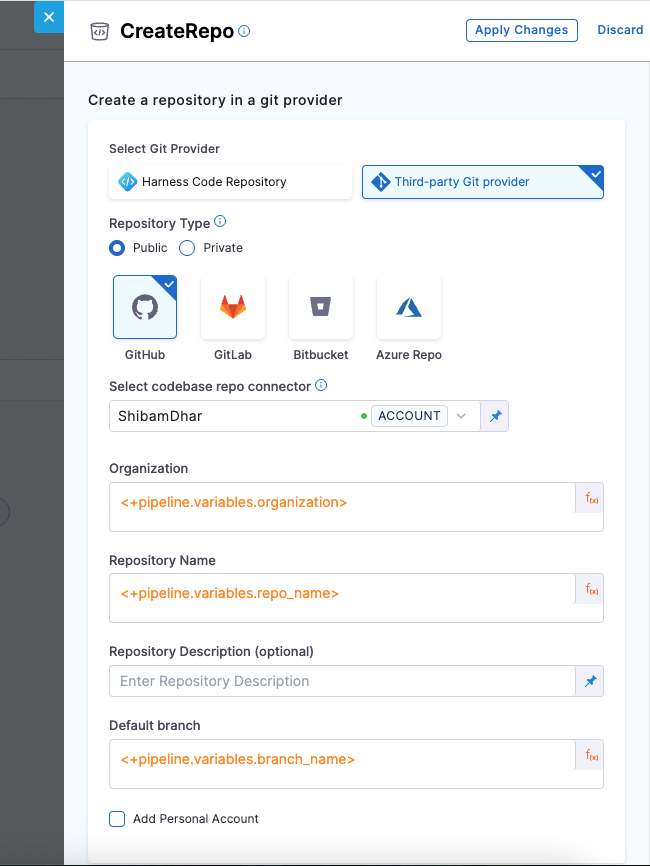Open expression editor for Repository Name field
The width and height of the screenshot is (650, 866).
[589, 590]
